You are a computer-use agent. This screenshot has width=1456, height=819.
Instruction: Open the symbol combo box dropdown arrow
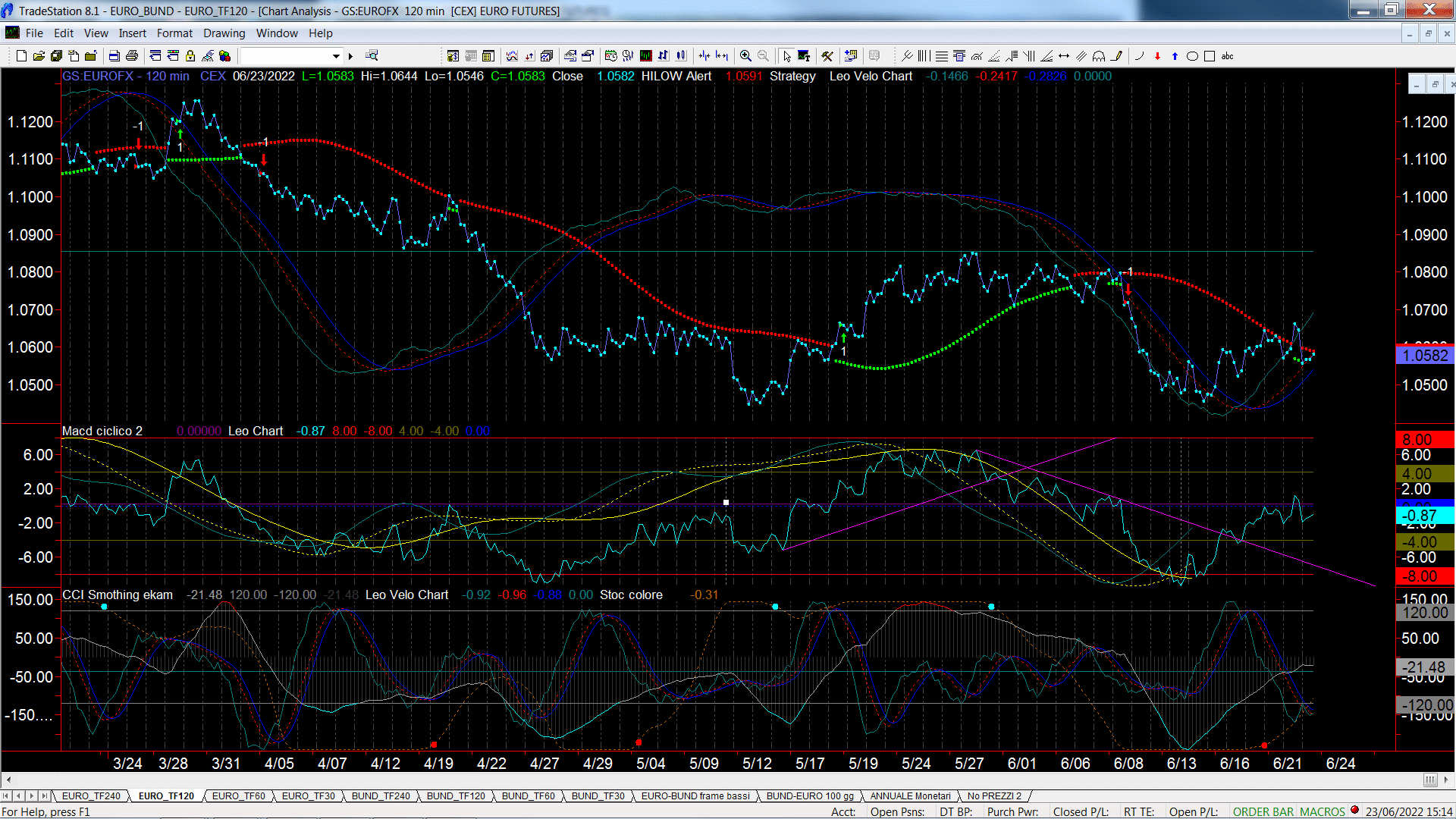pyautogui.click(x=336, y=55)
